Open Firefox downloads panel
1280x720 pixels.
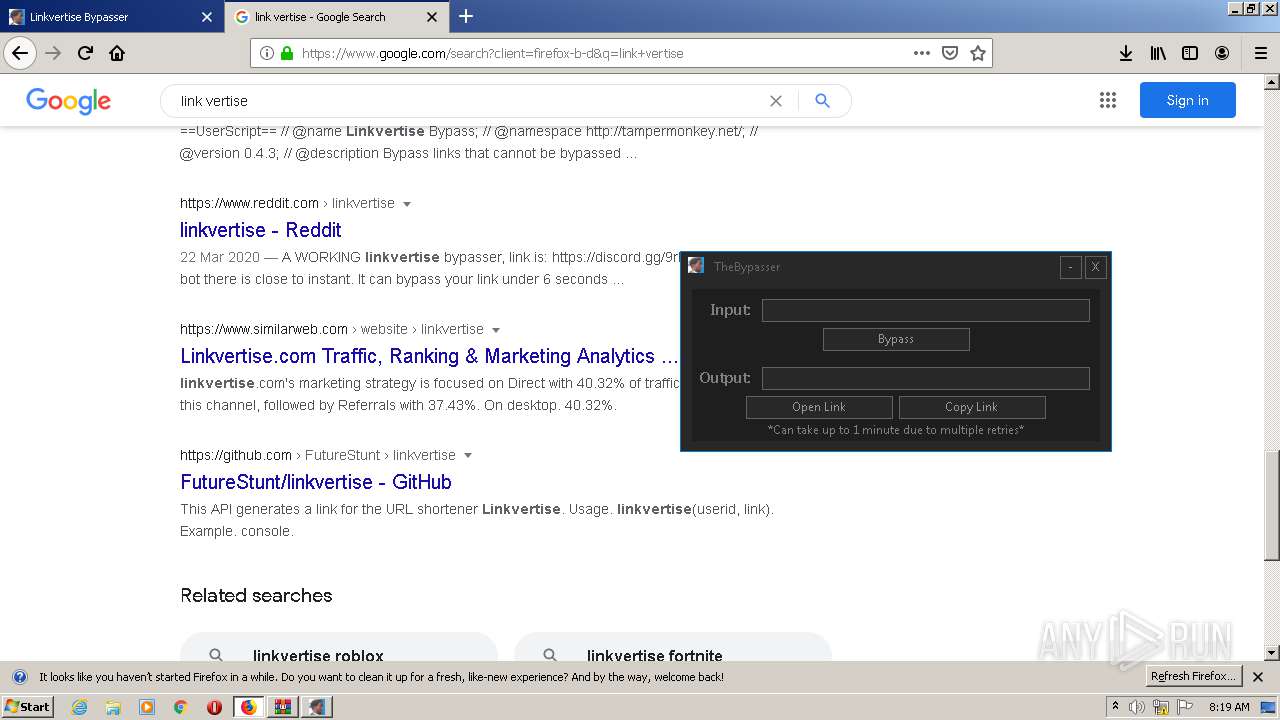tap(1126, 53)
